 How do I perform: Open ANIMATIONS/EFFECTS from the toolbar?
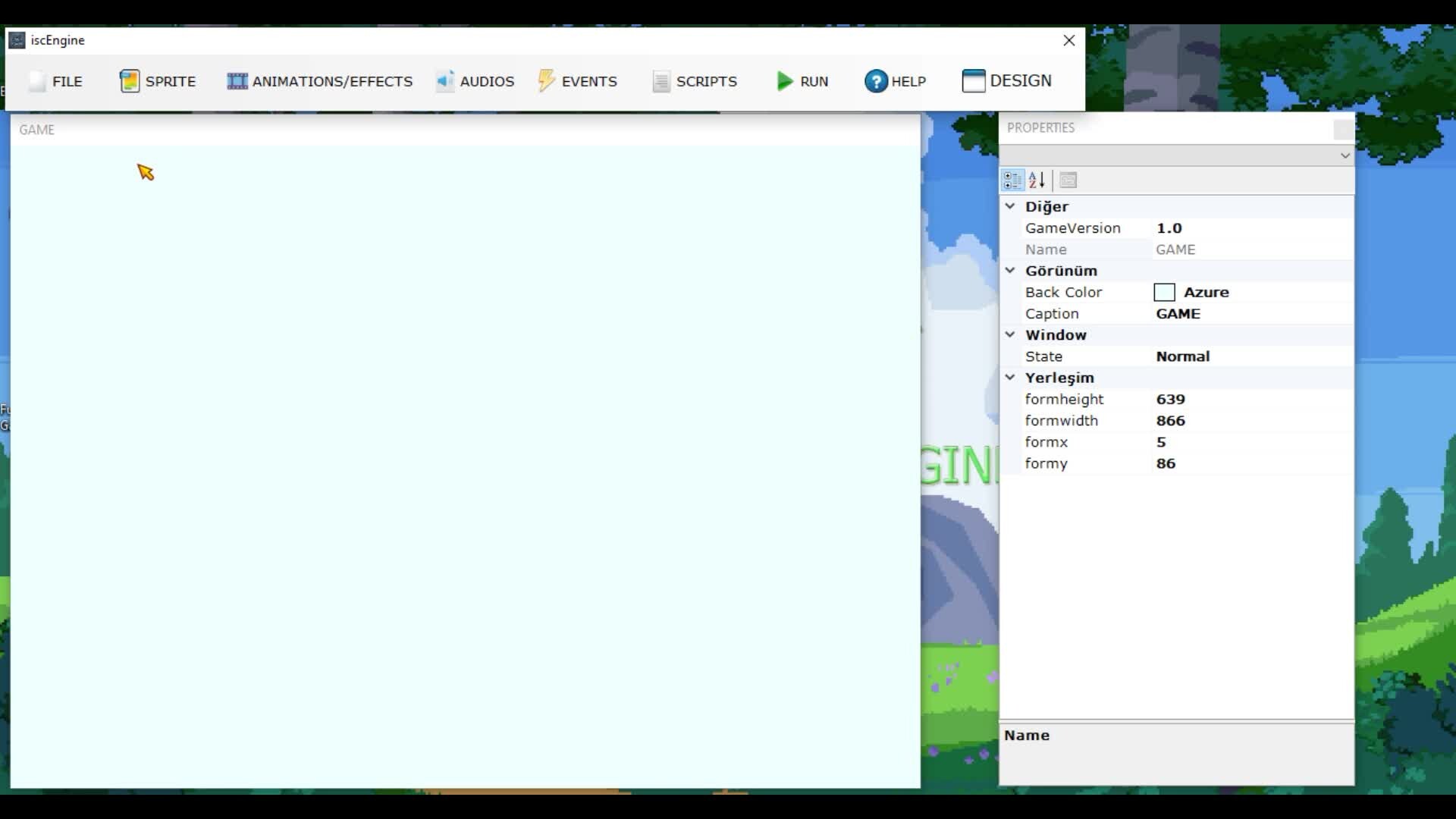pos(237,81)
